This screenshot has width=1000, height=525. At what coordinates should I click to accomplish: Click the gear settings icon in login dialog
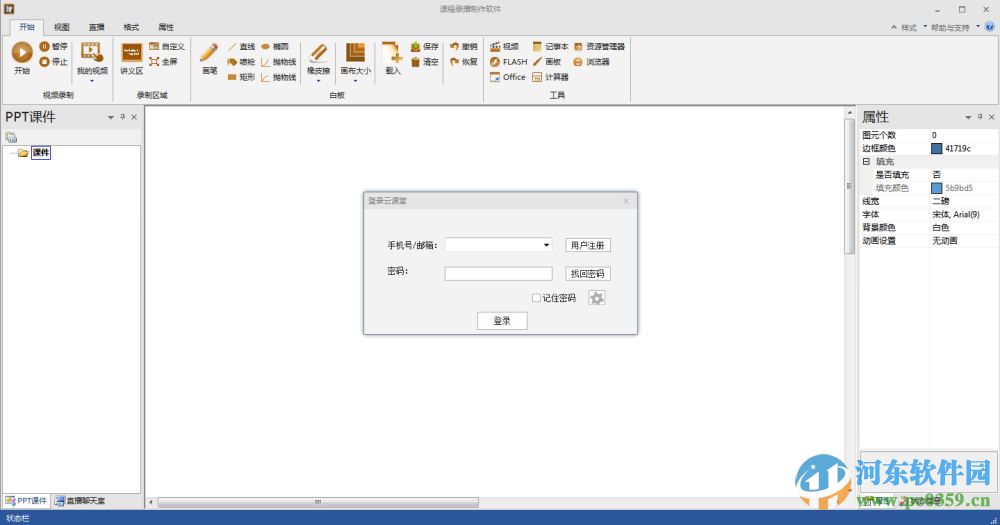coord(596,298)
